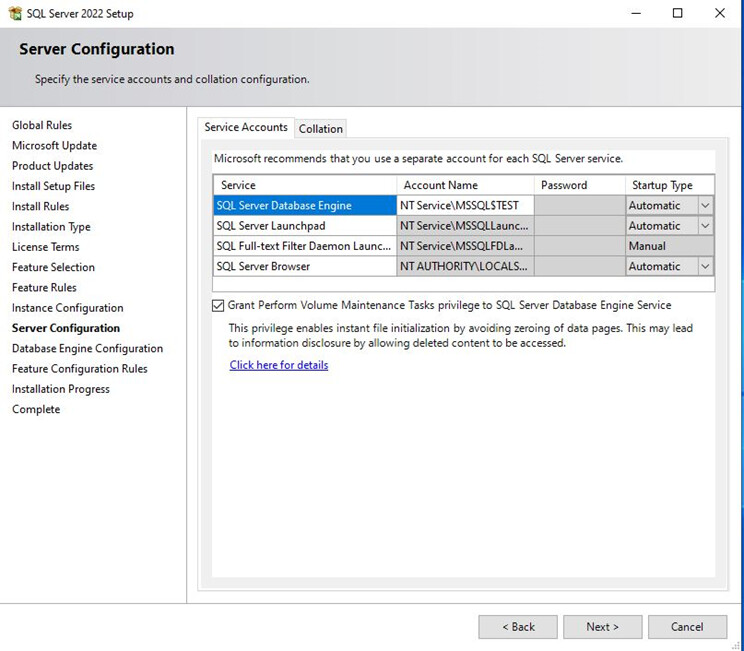Open the Click here for details link
Screen dimensions: 744x651
point(279,365)
